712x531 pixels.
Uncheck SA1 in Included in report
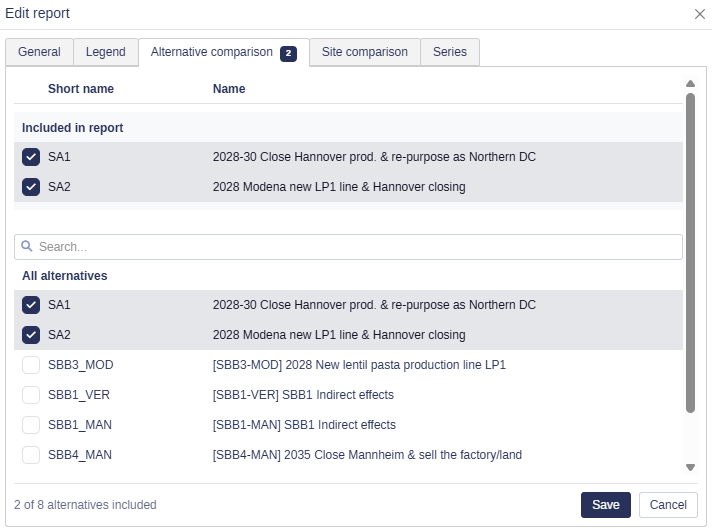coord(31,157)
